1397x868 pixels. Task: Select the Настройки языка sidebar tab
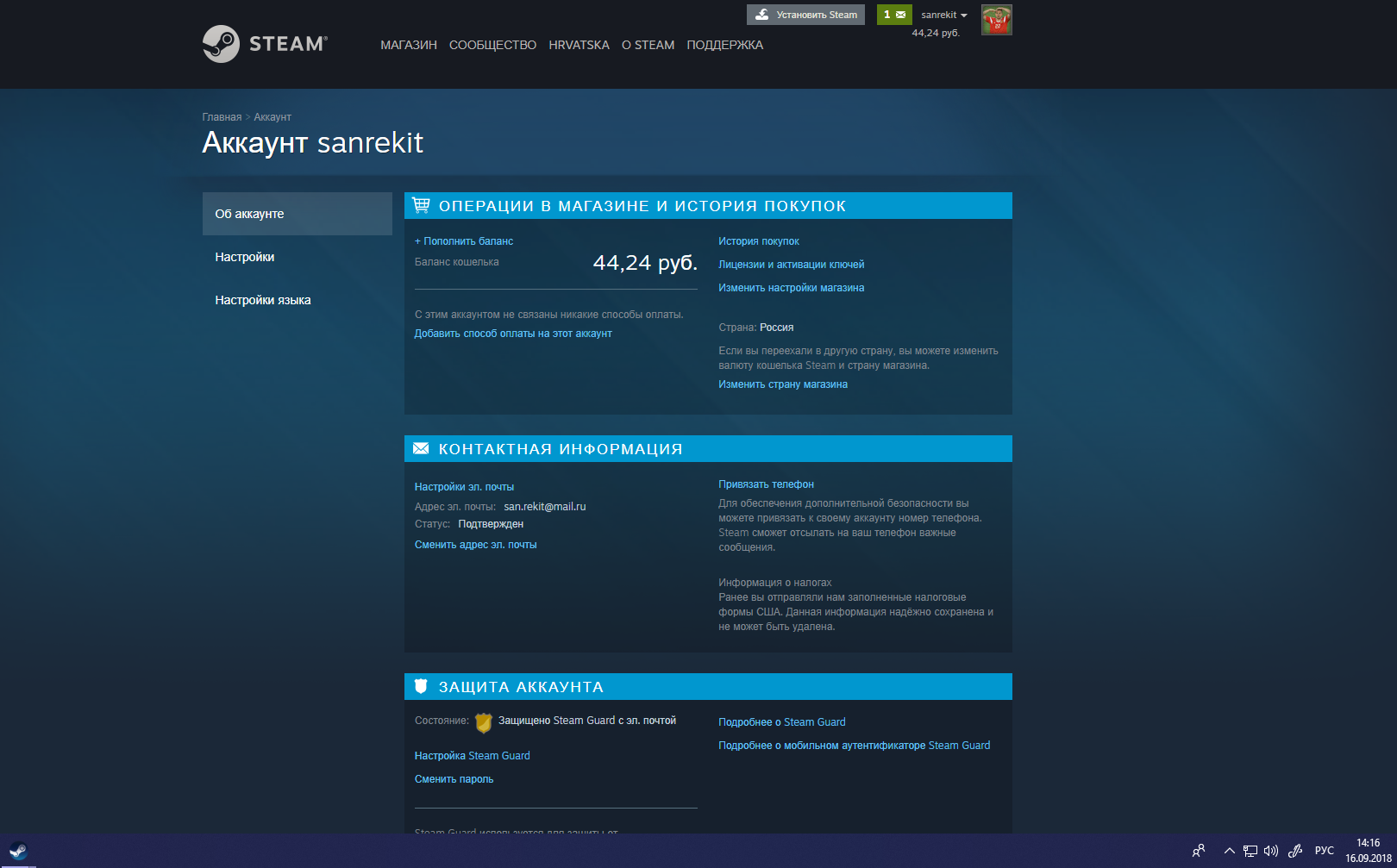click(297, 300)
